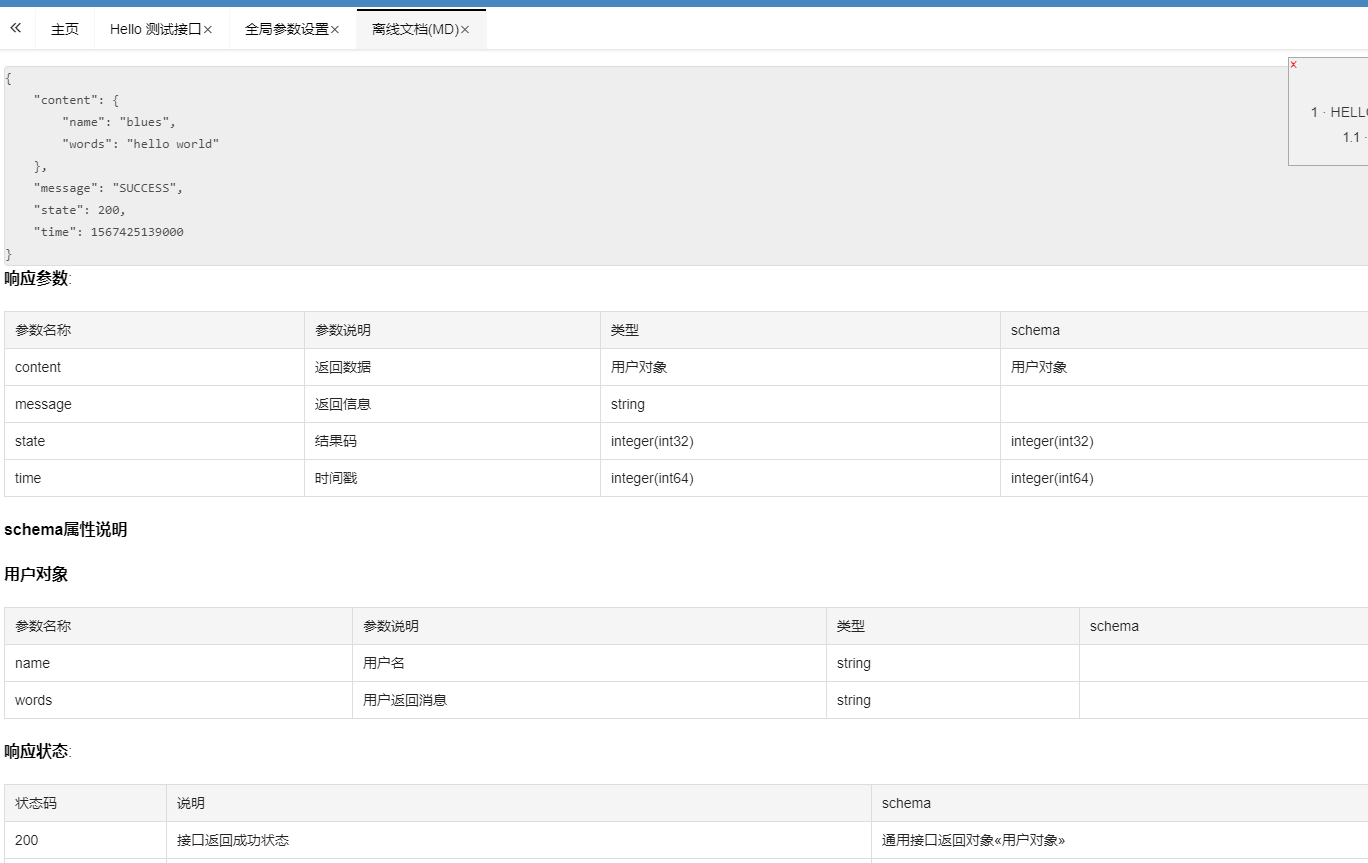This screenshot has width=1368, height=863.
Task: Dismiss the floating outline panel via red x
Action: 1294,65
